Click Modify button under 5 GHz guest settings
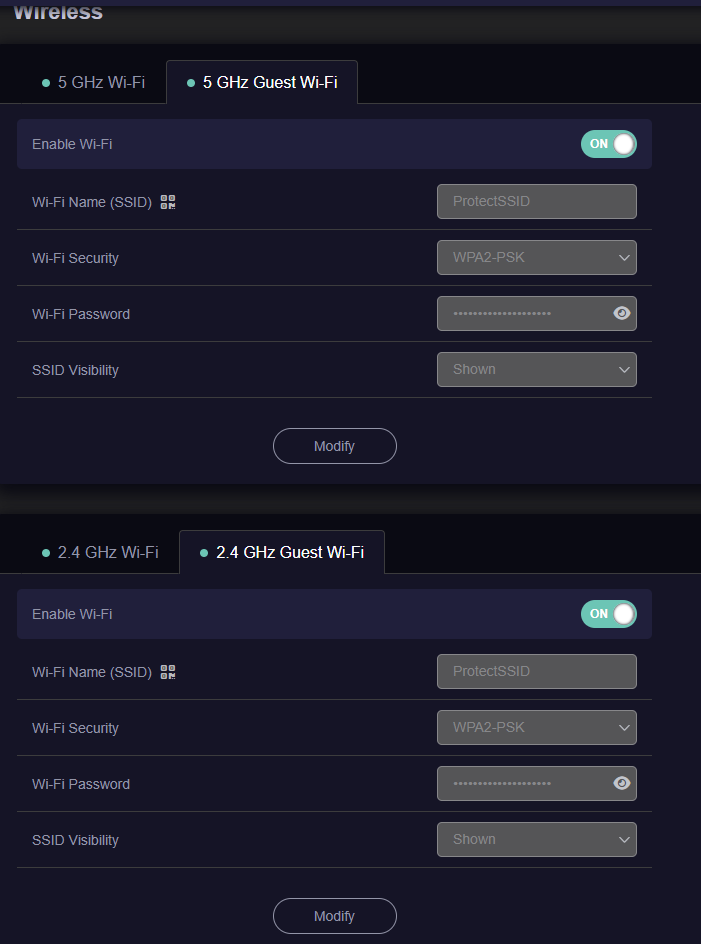 pyautogui.click(x=335, y=446)
